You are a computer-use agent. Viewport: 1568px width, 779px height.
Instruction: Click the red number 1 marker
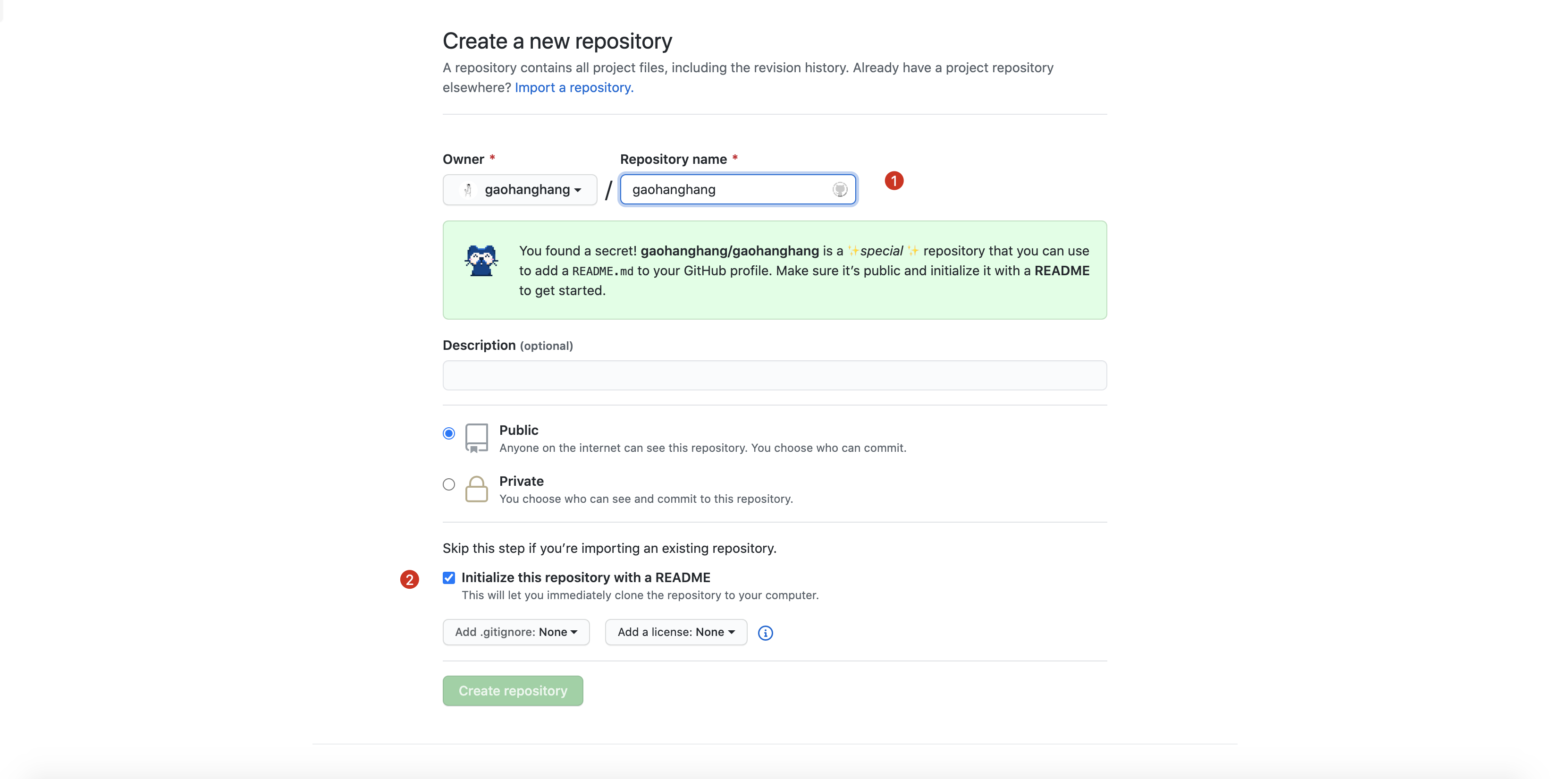(x=894, y=181)
